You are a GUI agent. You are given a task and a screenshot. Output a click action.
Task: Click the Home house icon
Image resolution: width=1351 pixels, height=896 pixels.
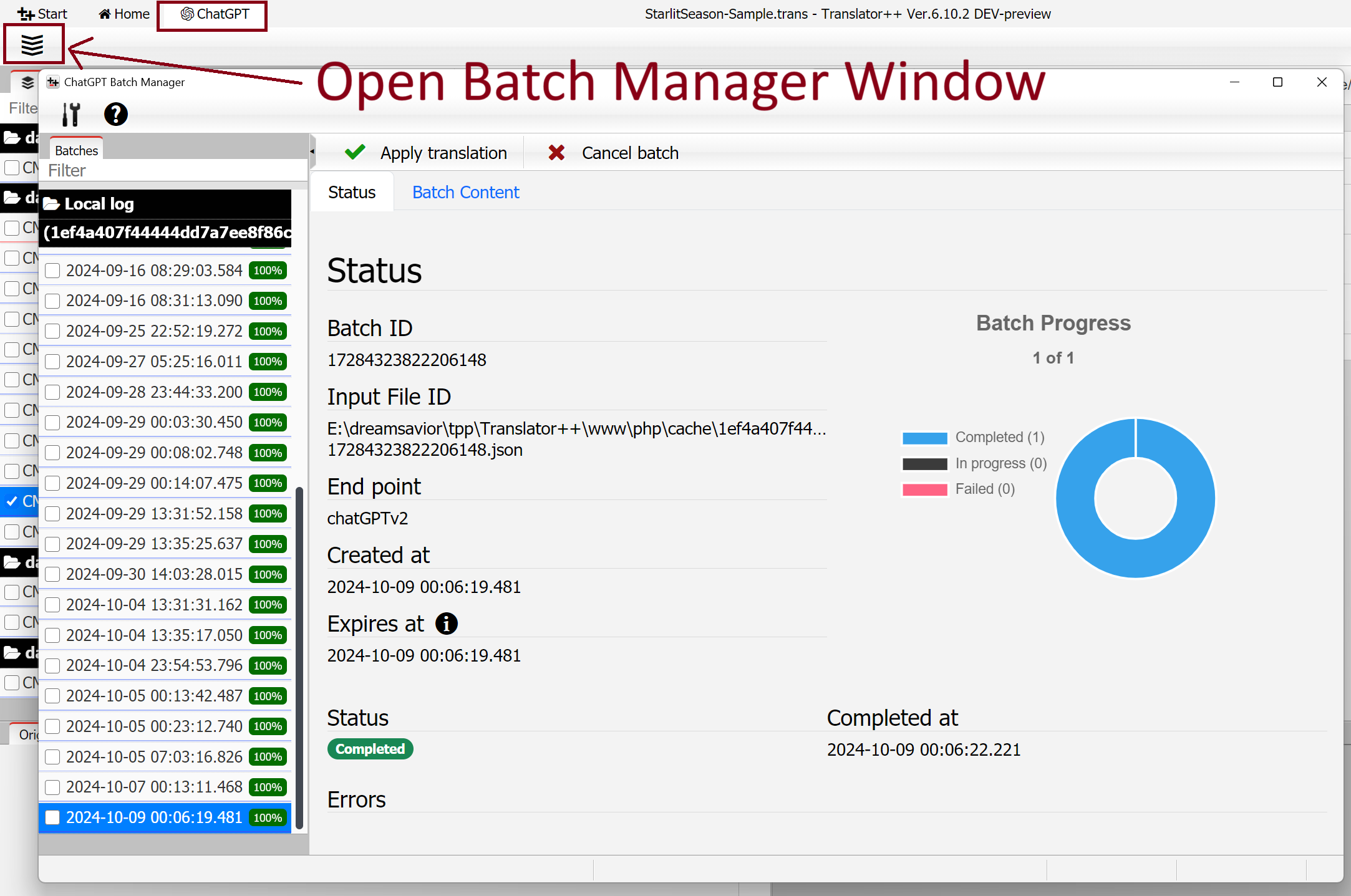coord(105,14)
